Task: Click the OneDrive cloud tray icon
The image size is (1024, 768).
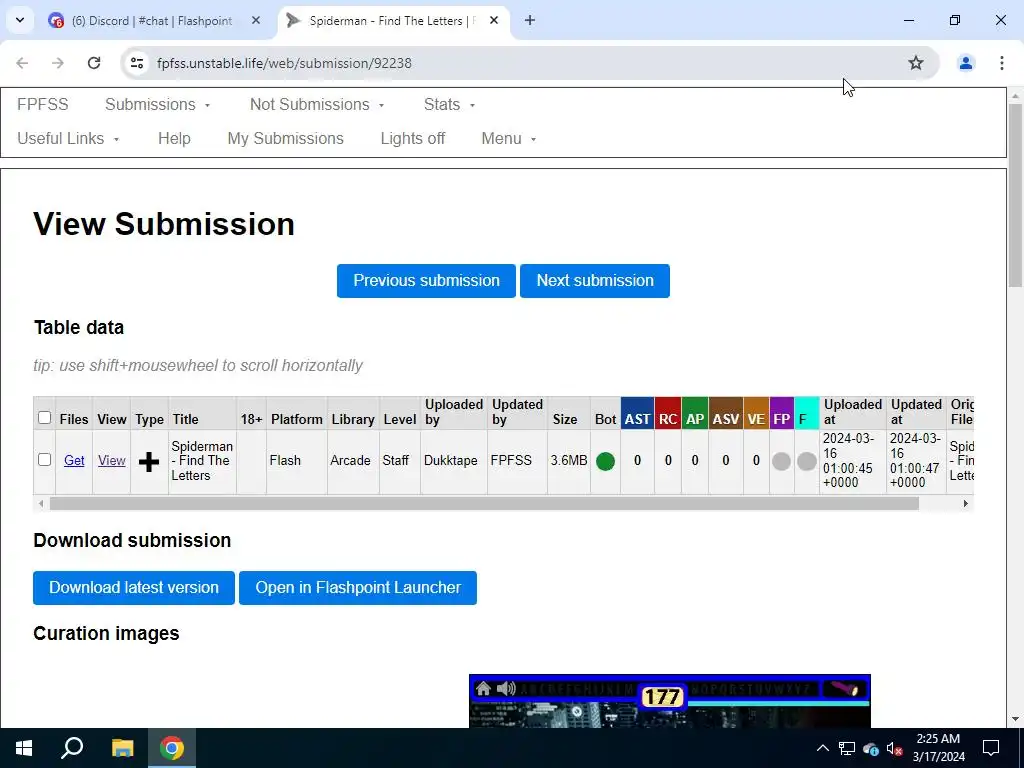Action: 871,748
